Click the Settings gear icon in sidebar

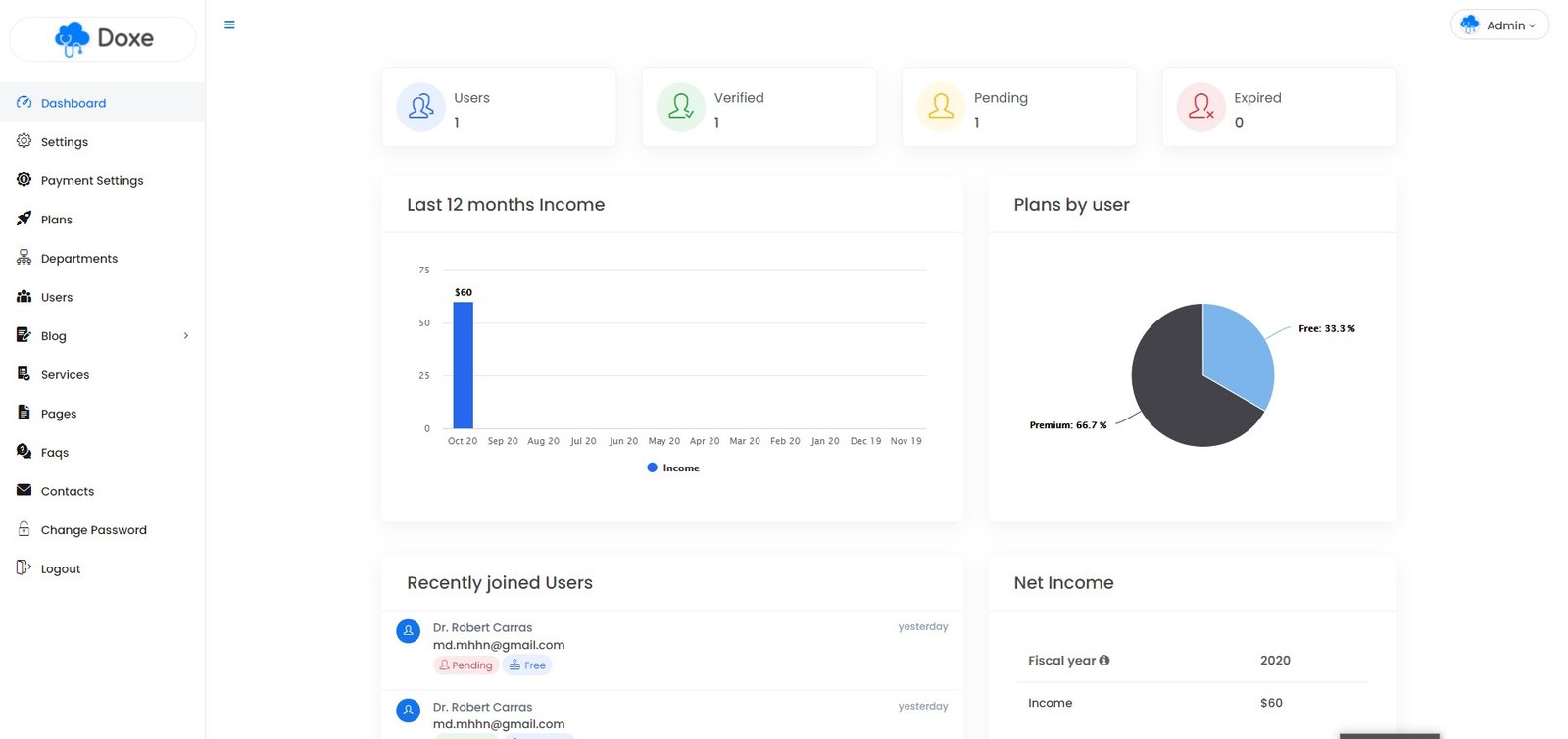24,141
